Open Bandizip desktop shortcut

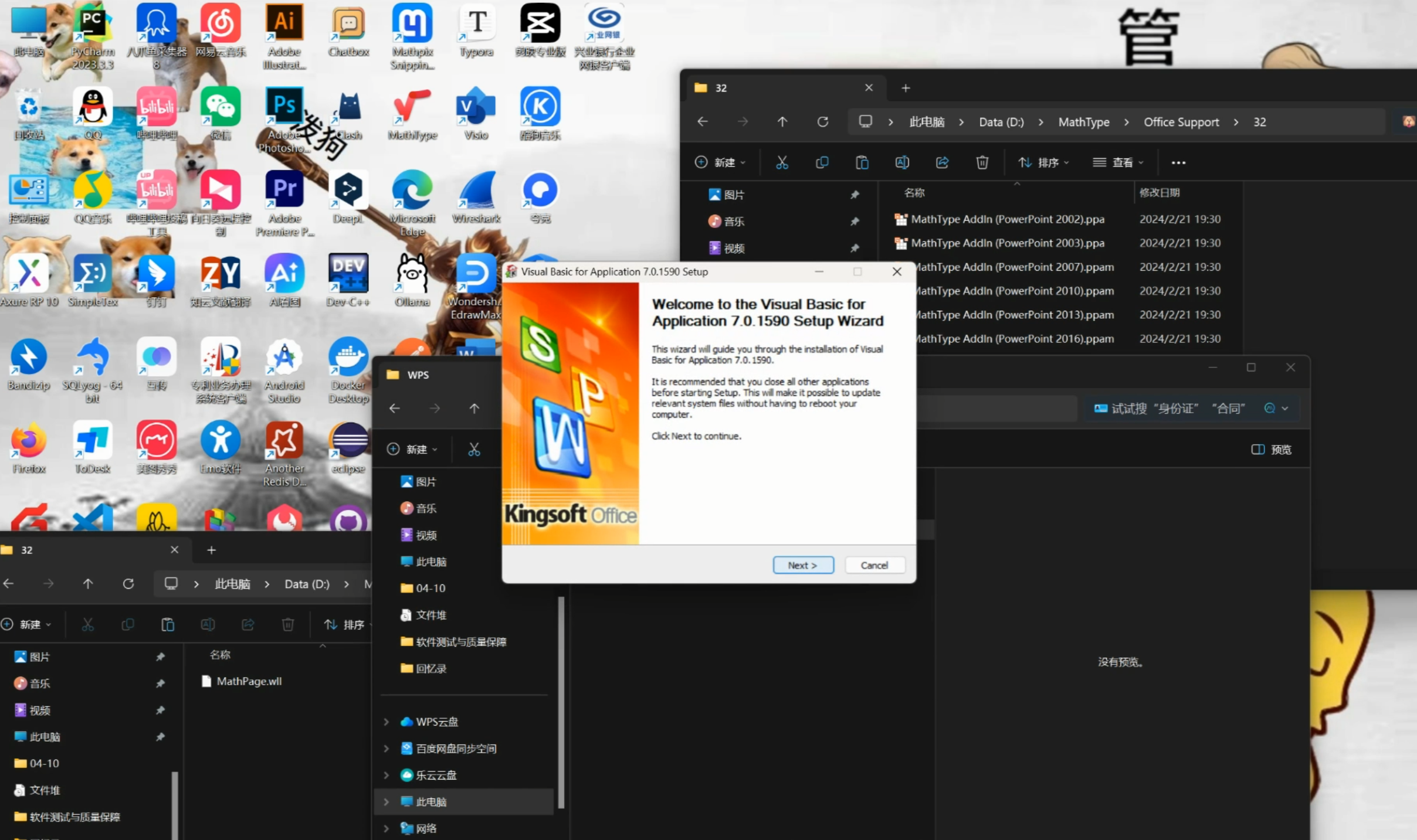[29, 364]
